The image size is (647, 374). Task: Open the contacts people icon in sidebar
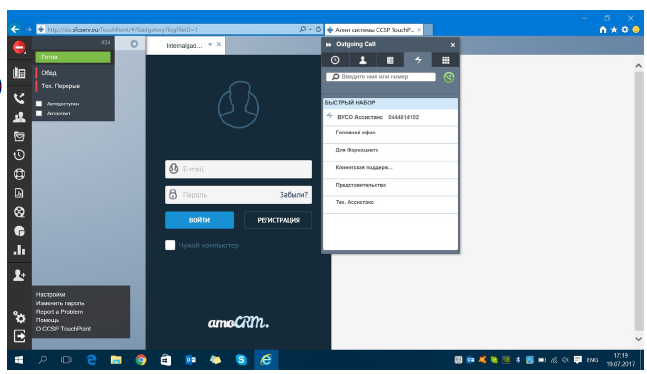(19, 117)
